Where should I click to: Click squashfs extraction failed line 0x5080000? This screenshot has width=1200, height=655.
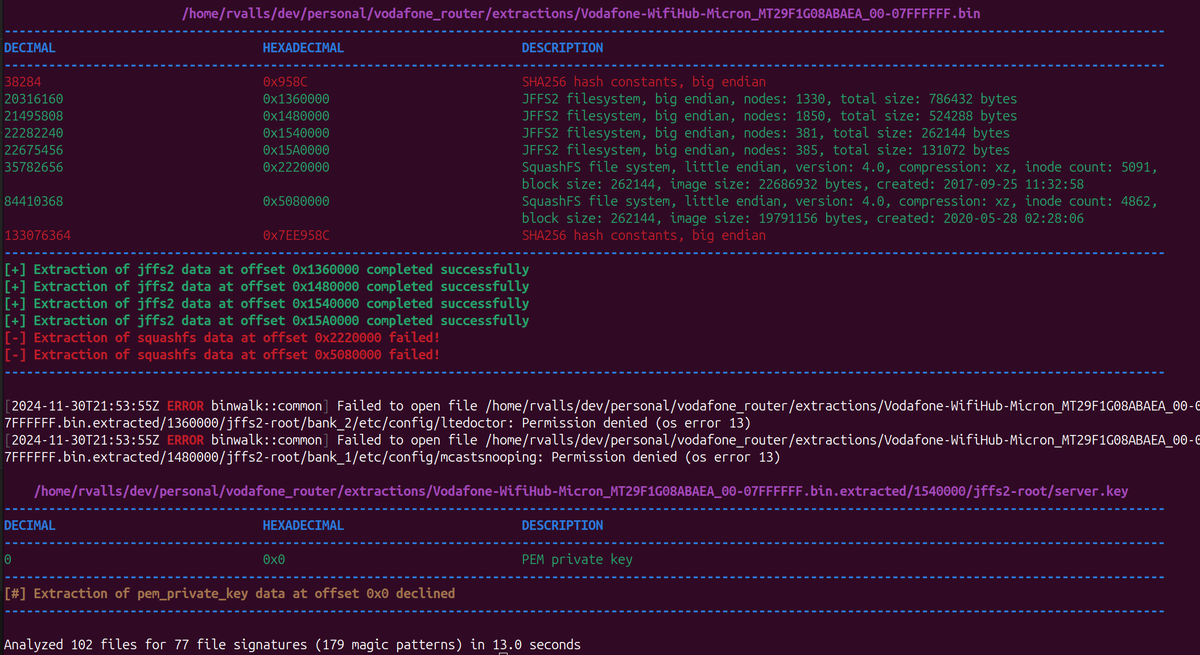[222, 354]
